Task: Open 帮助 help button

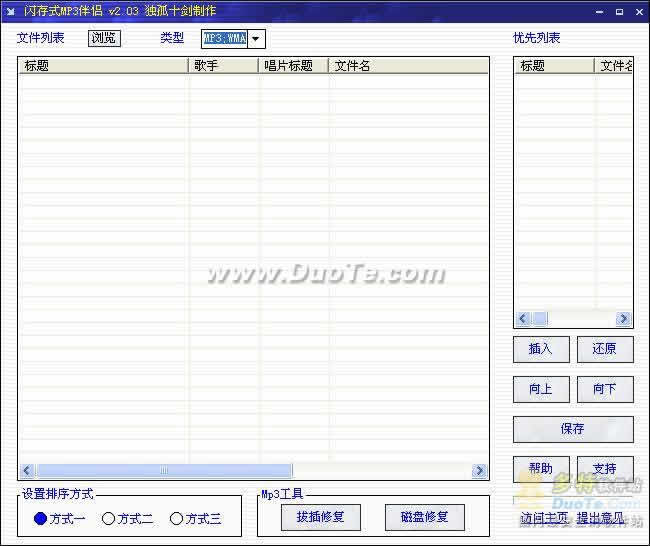Action: pyautogui.click(x=541, y=469)
